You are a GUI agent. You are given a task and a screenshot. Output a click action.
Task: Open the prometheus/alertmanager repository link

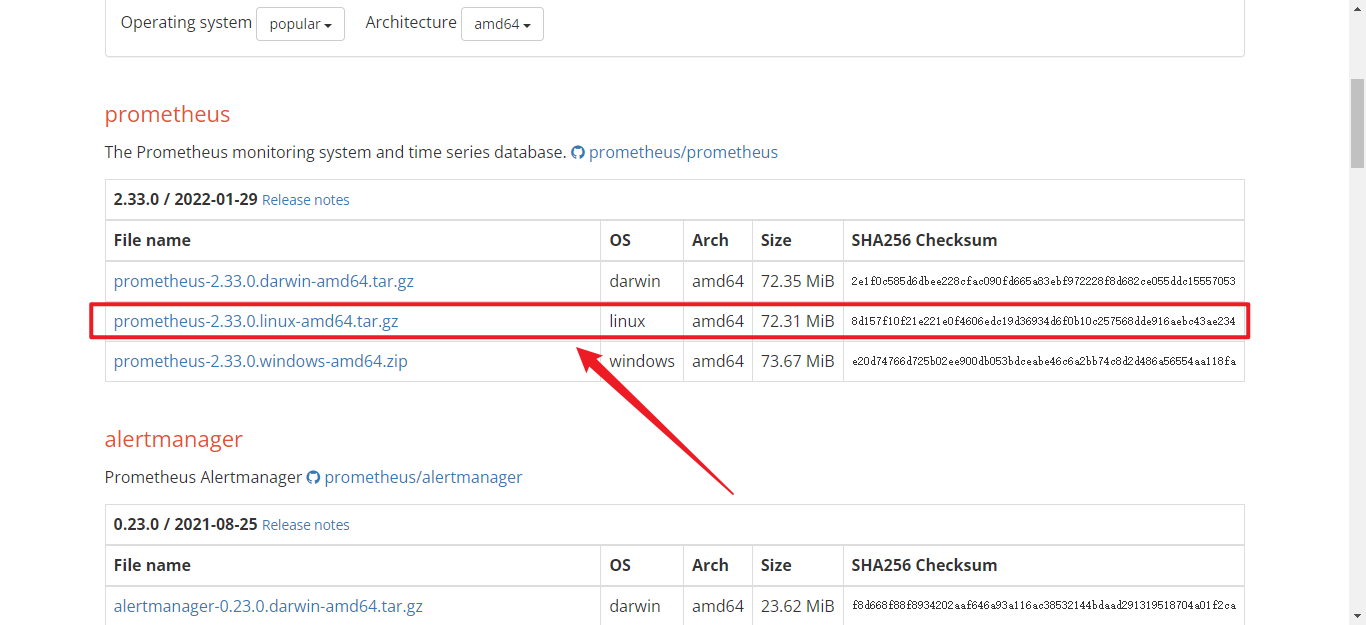coord(423,477)
